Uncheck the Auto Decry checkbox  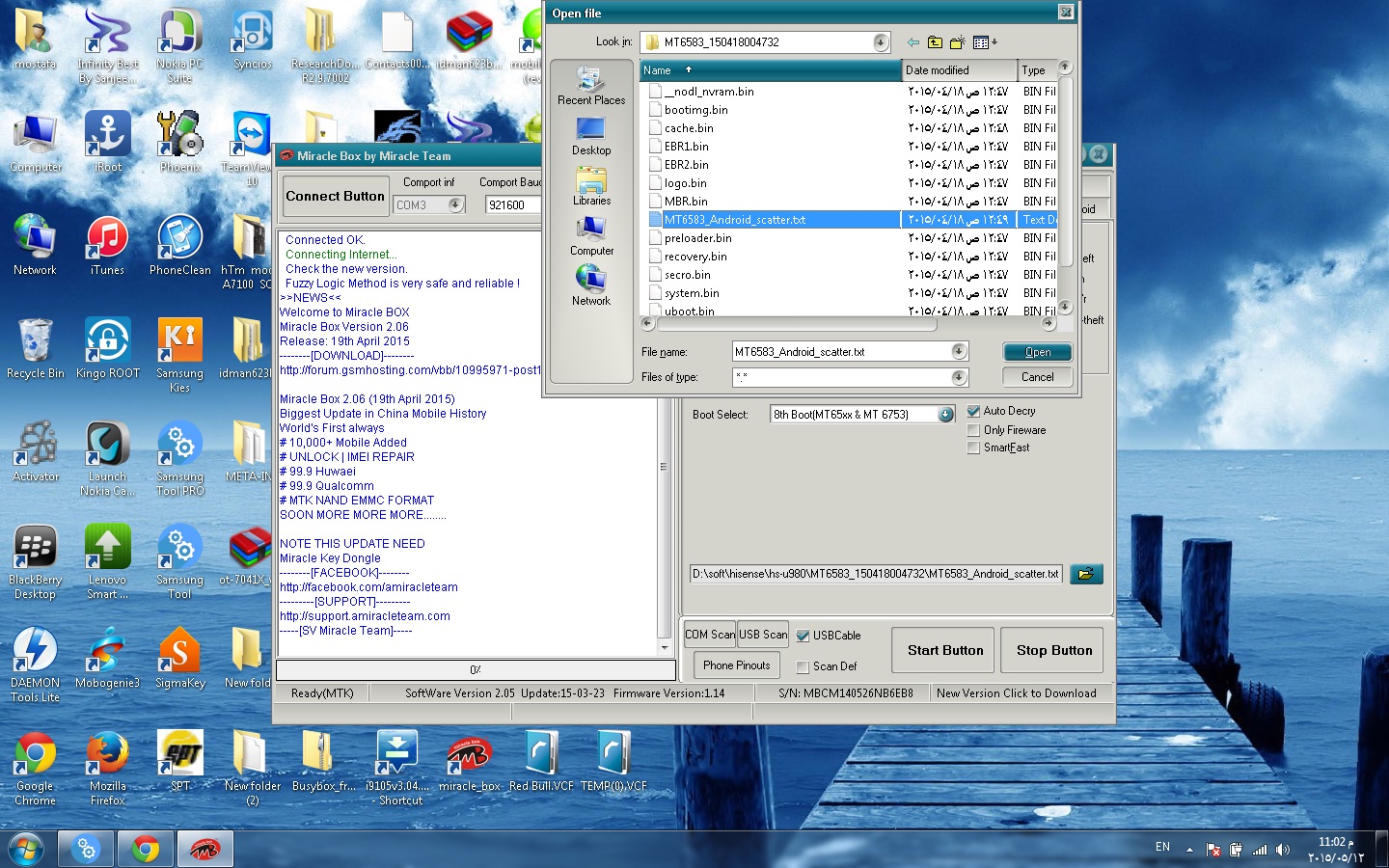coord(974,411)
